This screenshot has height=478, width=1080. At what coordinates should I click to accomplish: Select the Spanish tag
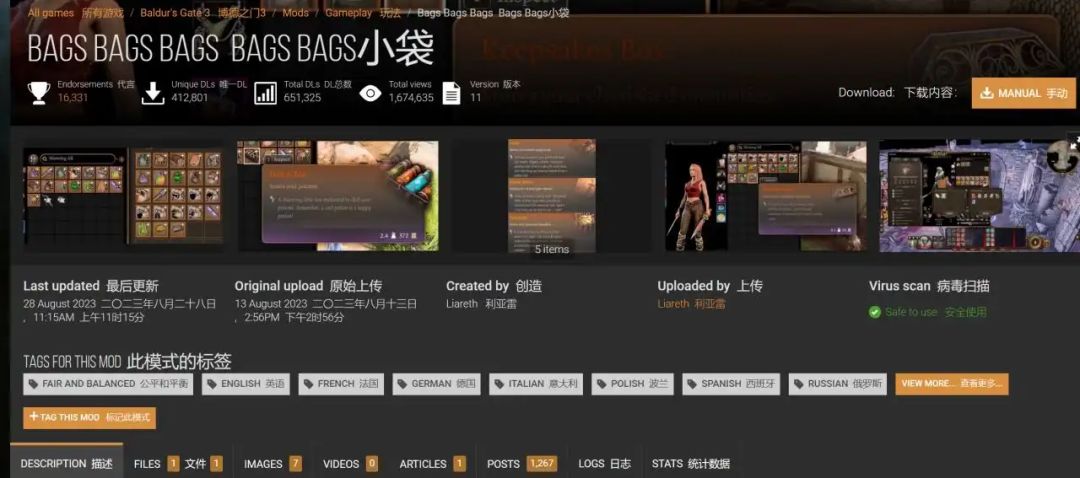click(x=731, y=384)
